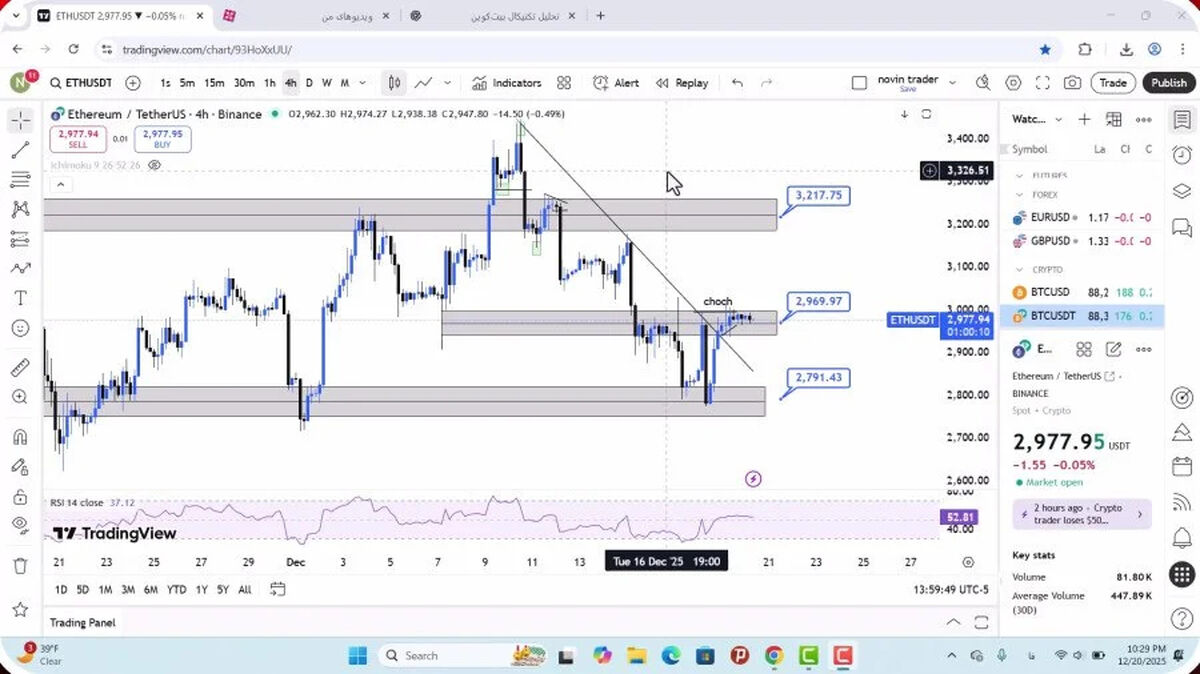
Task: Open the Fibonacci tools group
Action: pyautogui.click(x=20, y=180)
